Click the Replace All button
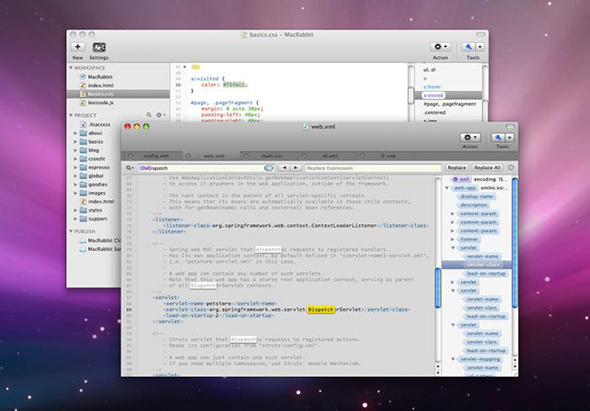590x411 pixels. [x=487, y=168]
